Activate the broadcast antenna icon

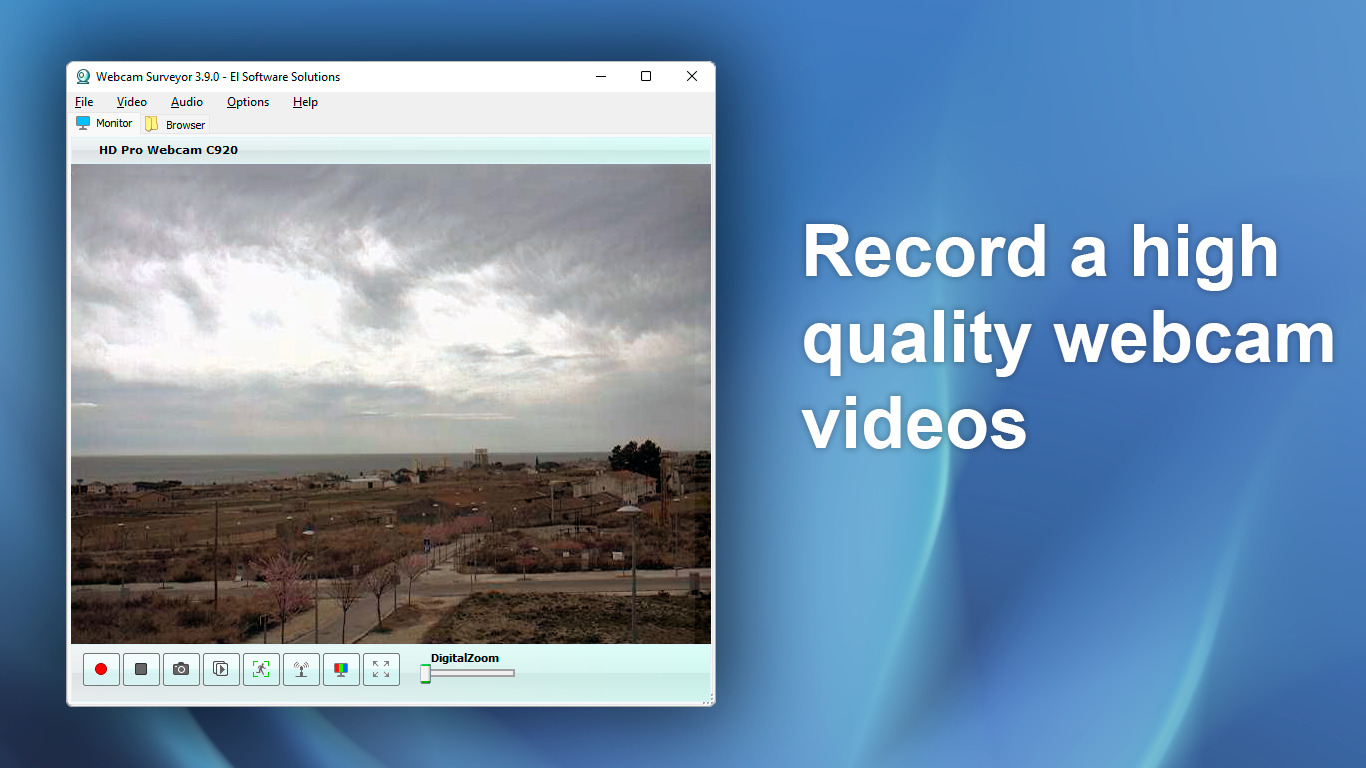(301, 669)
